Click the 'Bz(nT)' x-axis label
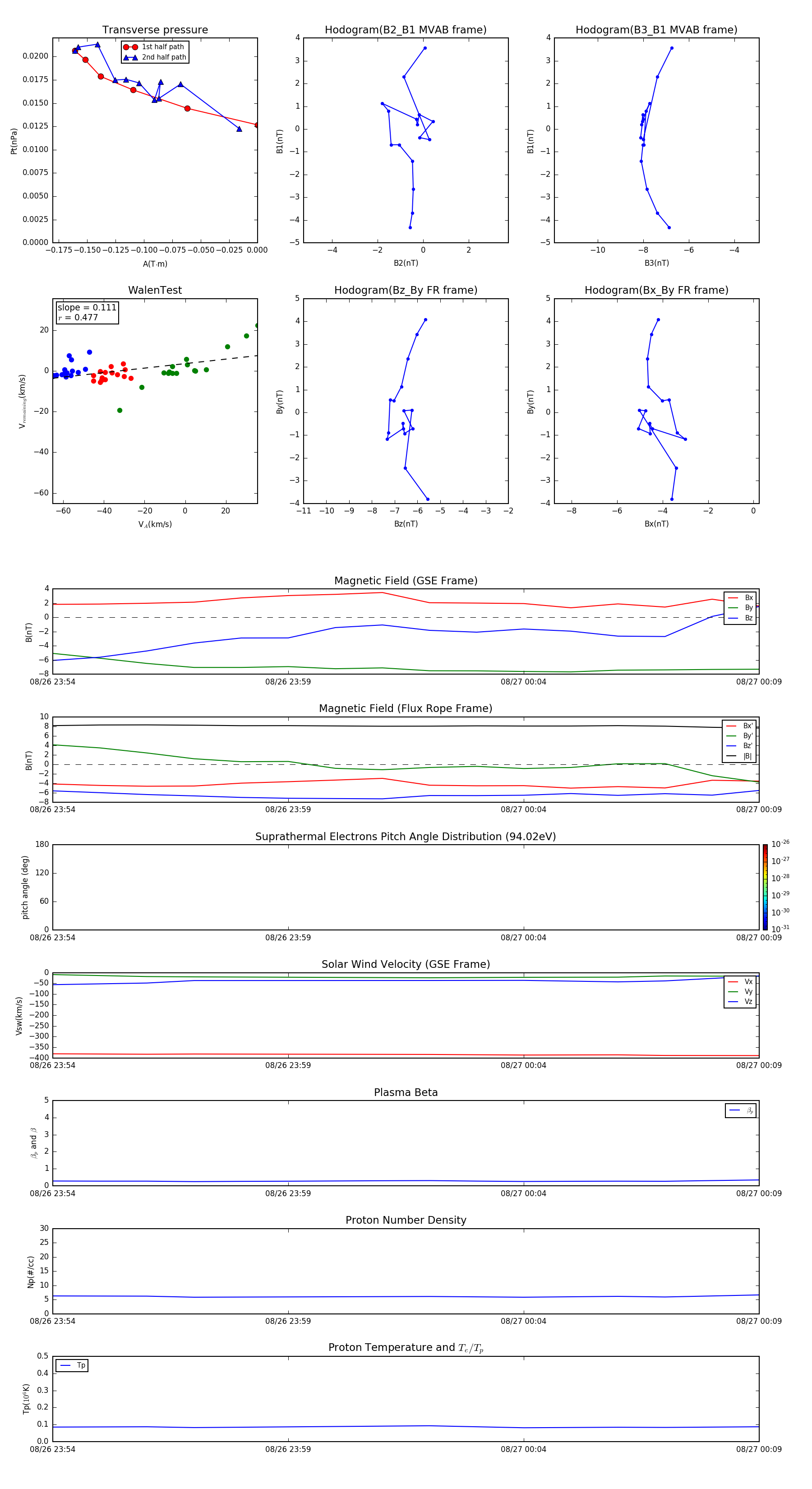This screenshot has height=1489, width=812. pos(406,524)
